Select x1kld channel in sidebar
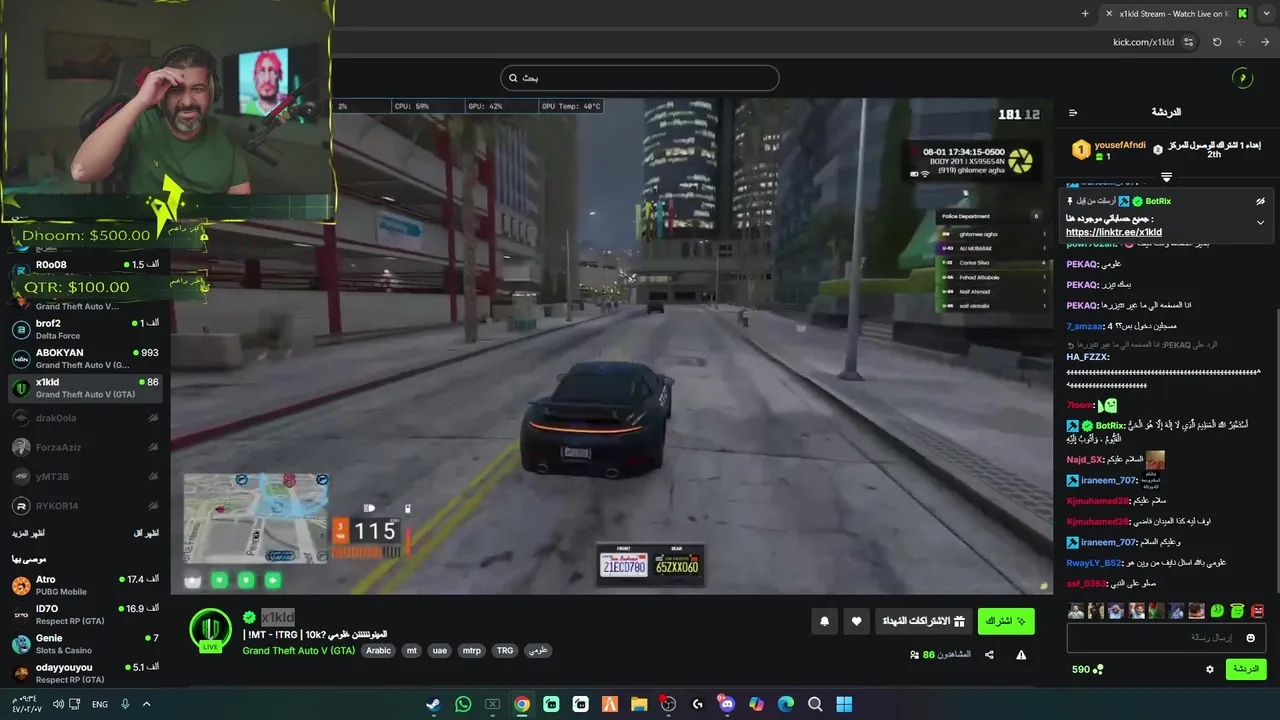The height and width of the screenshot is (720, 1280). coord(85,387)
